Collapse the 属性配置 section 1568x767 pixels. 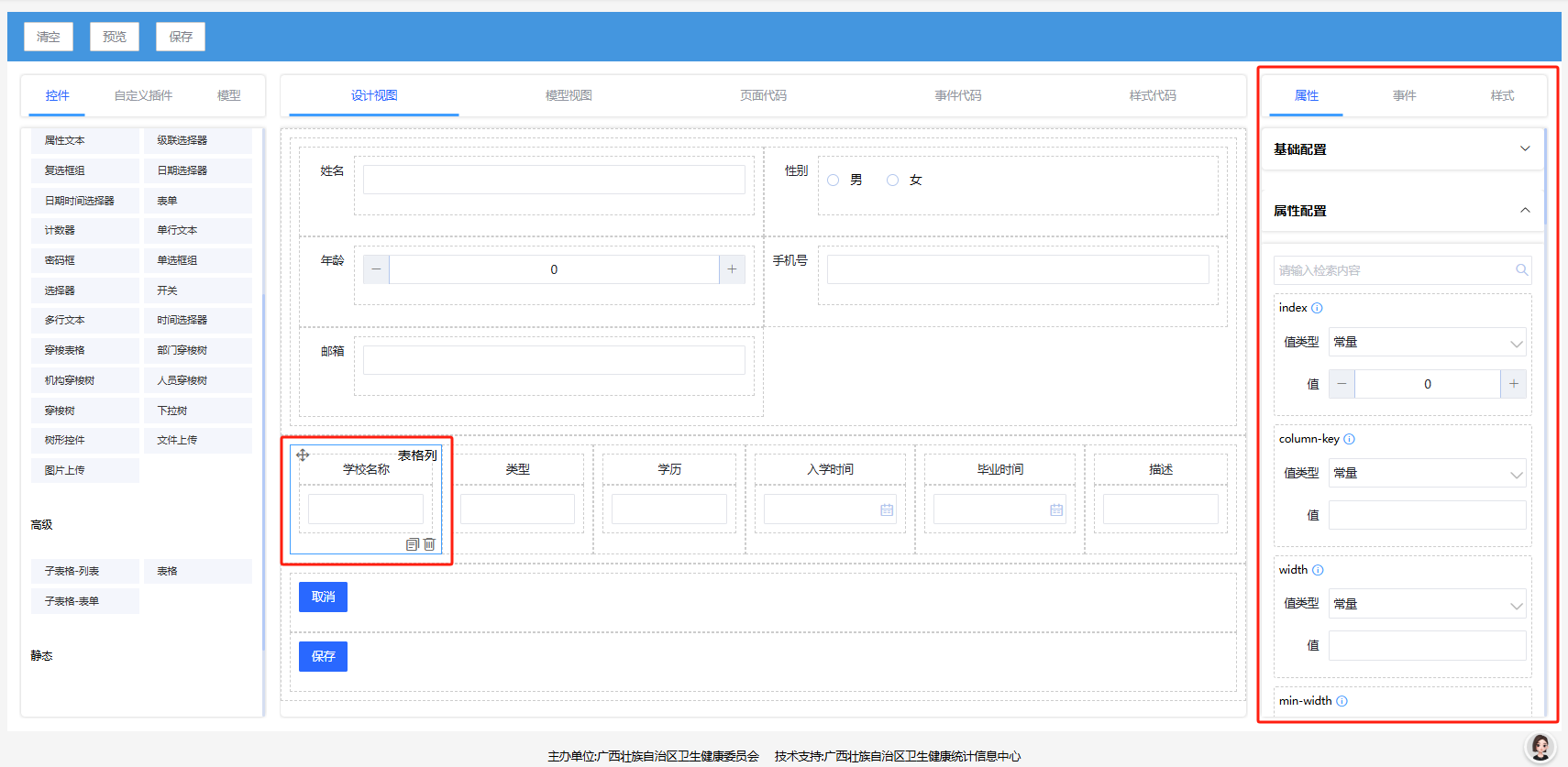tap(1524, 210)
